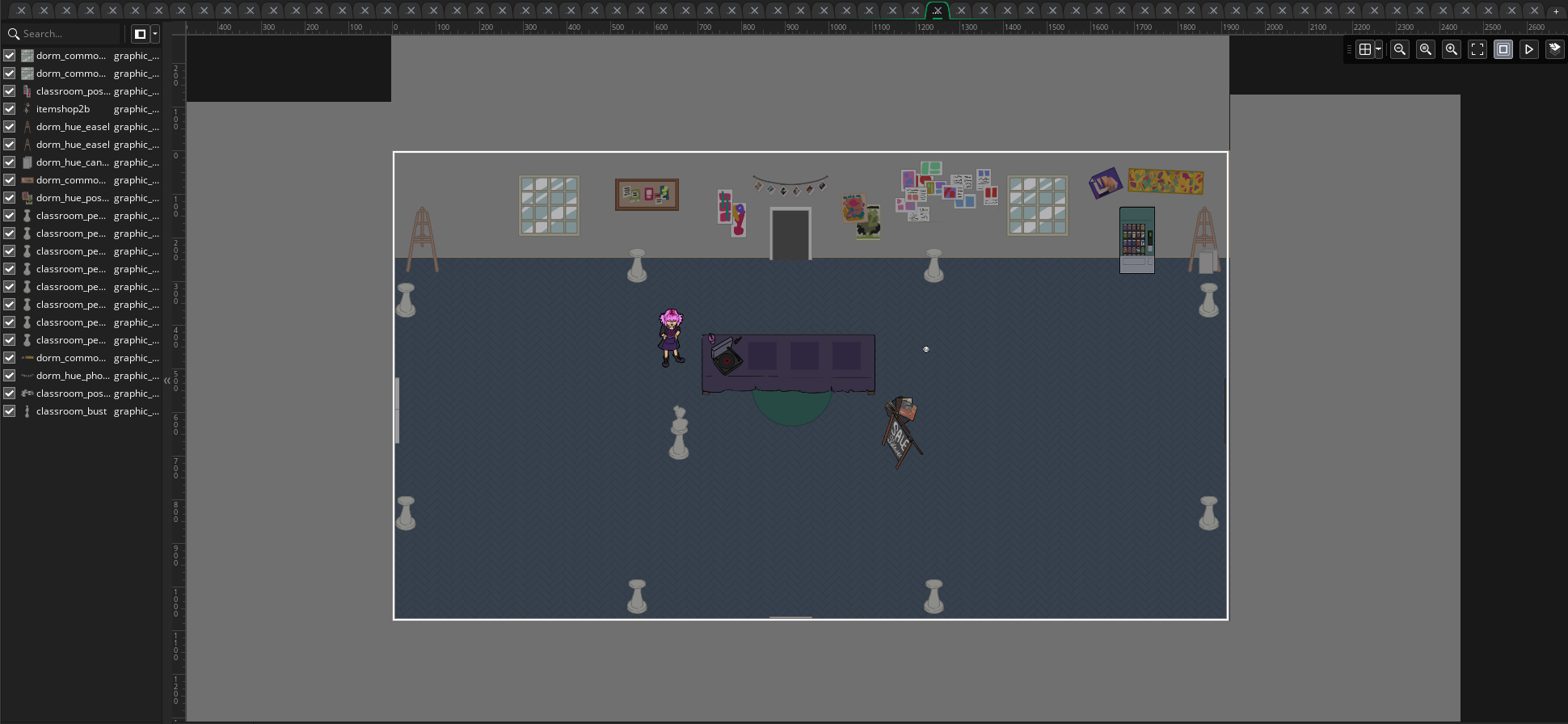Toggle checkbox for dorm_hue_pho... asset
The image size is (1568, 724).
(10, 376)
